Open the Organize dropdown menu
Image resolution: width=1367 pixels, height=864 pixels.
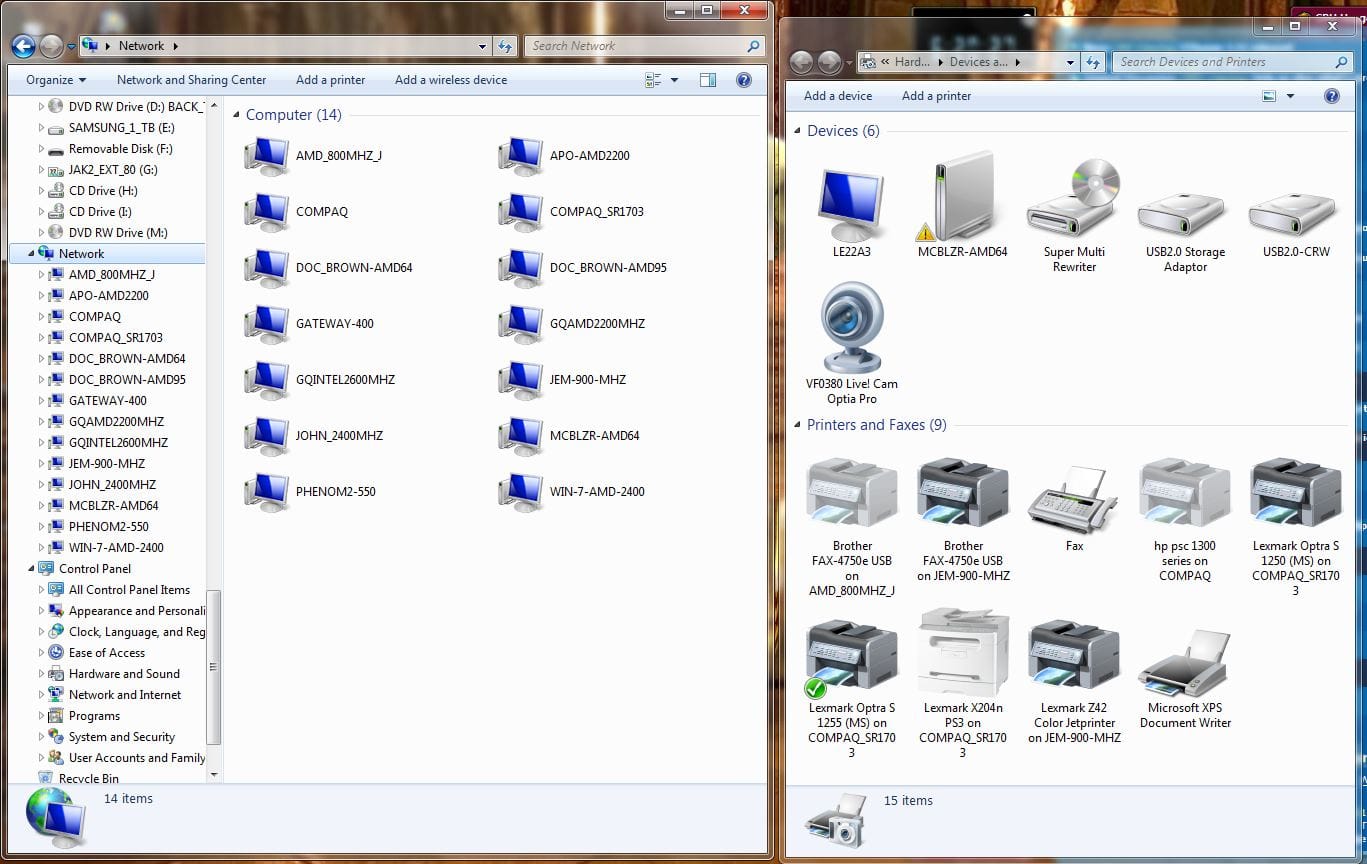[56, 80]
